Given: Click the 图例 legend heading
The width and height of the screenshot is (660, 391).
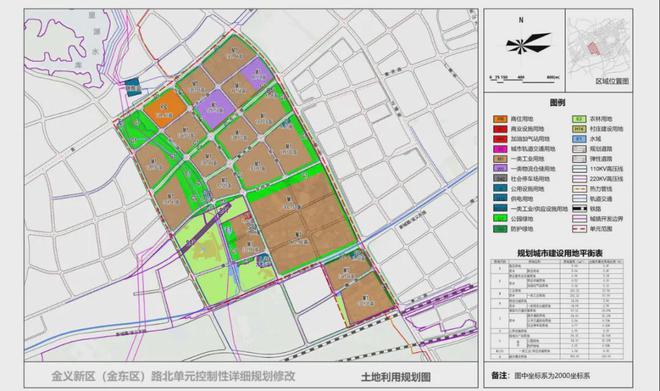Looking at the screenshot, I should click(557, 103).
